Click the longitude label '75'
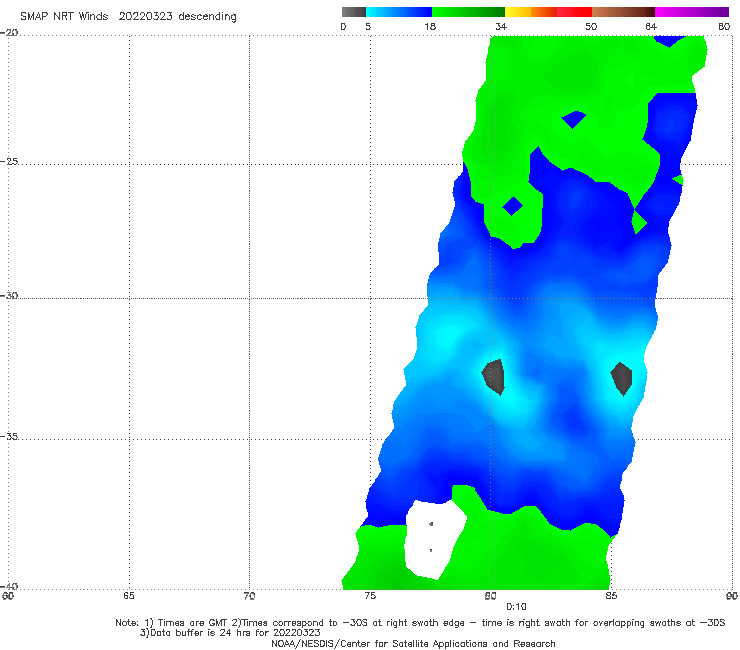Viewport: 740px width, 650px height. click(x=370, y=596)
